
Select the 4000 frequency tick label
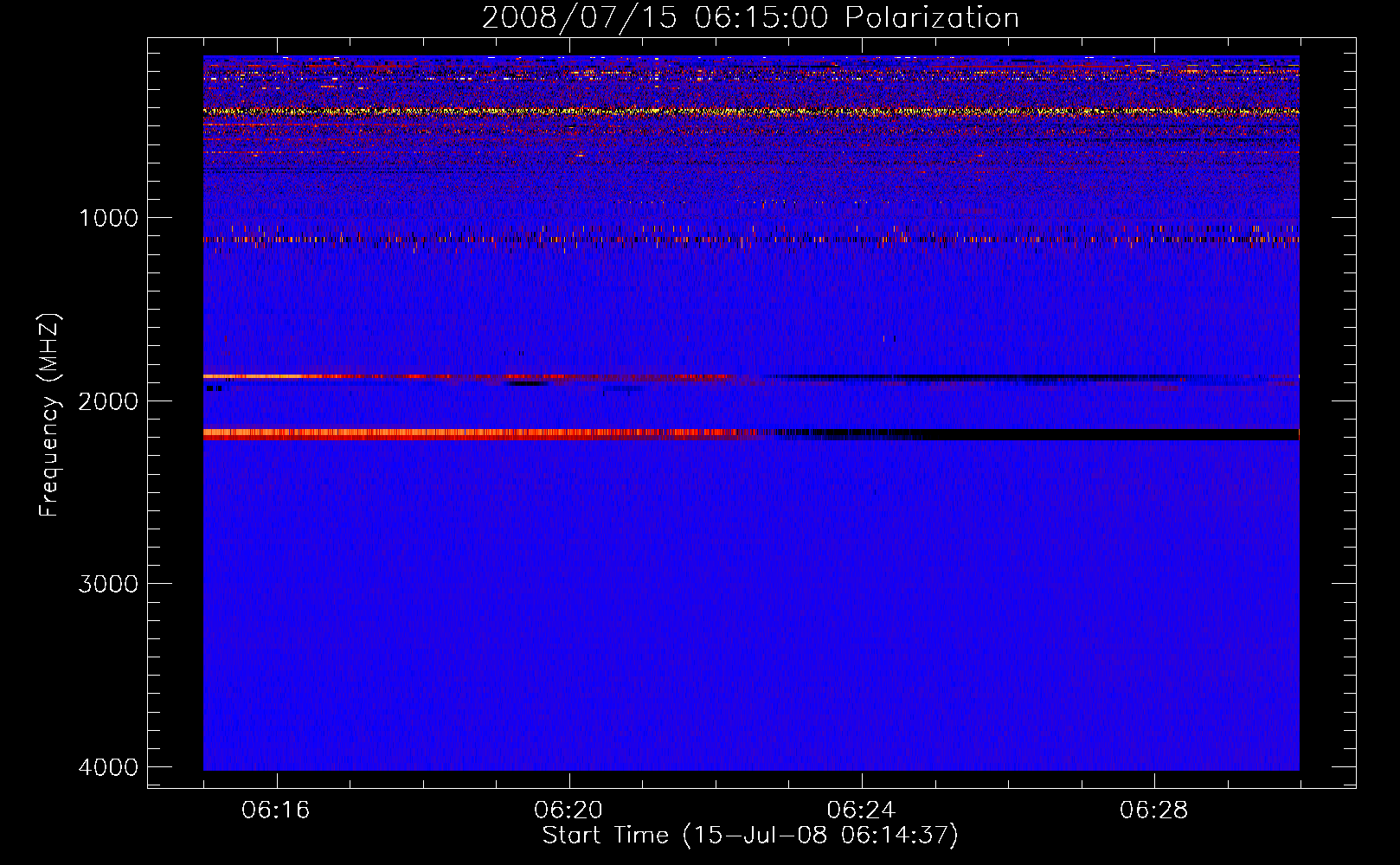tap(108, 767)
